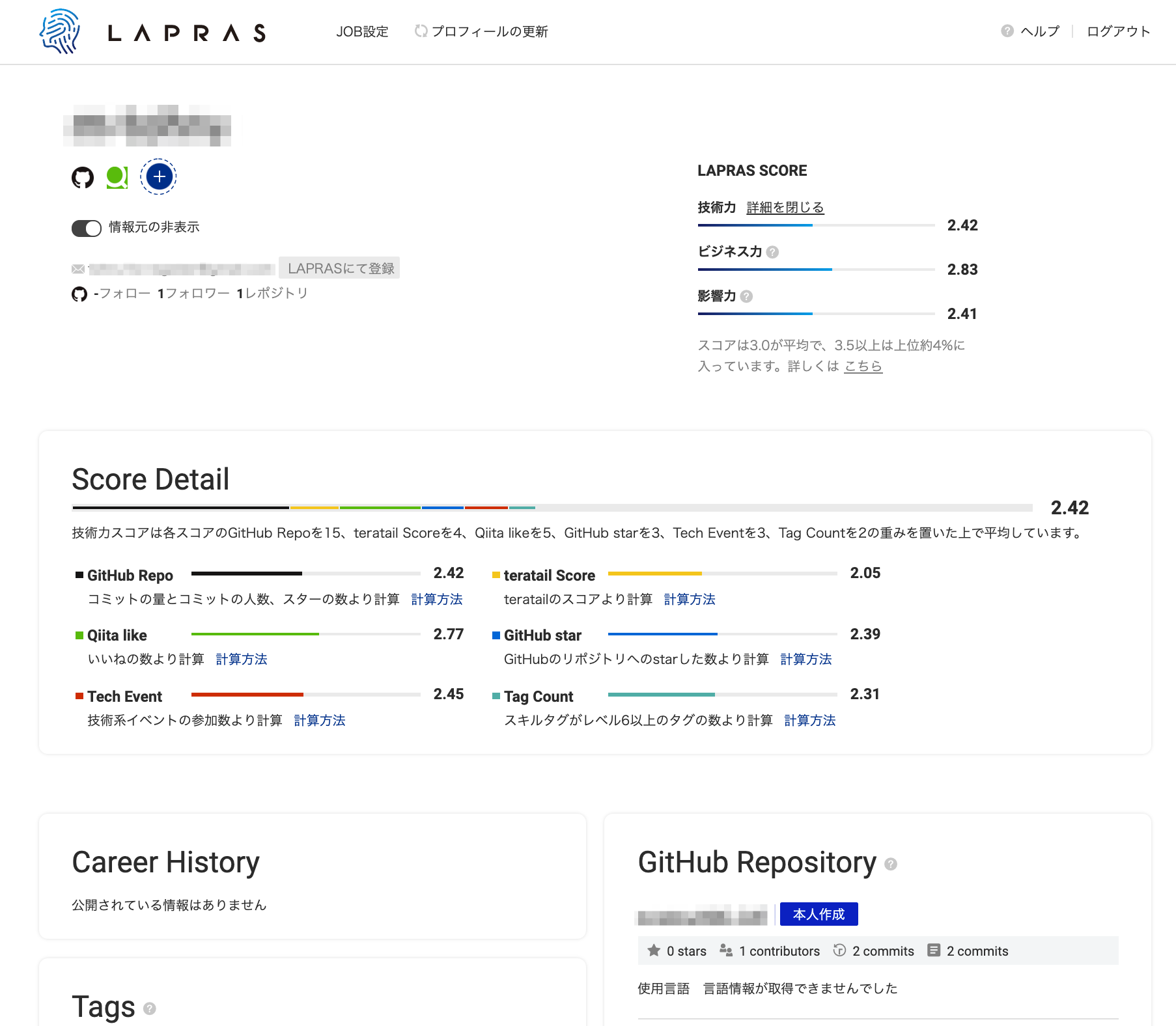Click the contributors people icon

pos(726,950)
